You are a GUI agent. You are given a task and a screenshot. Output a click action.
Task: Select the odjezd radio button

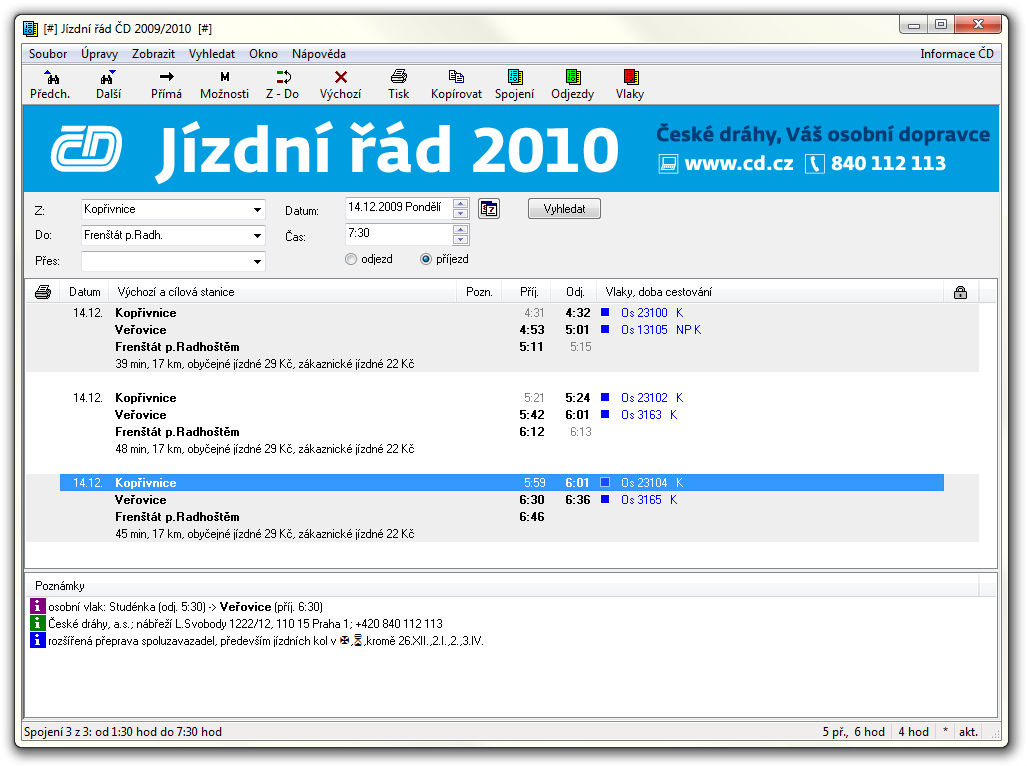351,259
